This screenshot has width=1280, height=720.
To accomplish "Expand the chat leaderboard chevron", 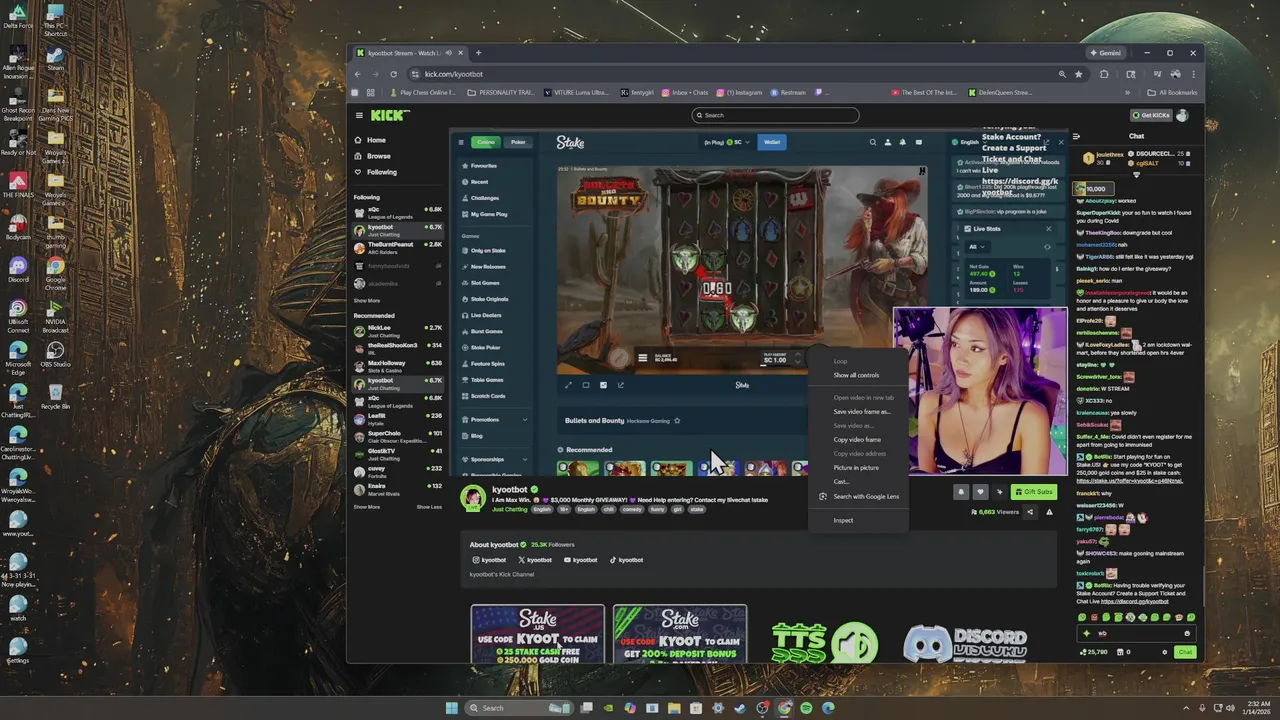I will pos(1136,175).
